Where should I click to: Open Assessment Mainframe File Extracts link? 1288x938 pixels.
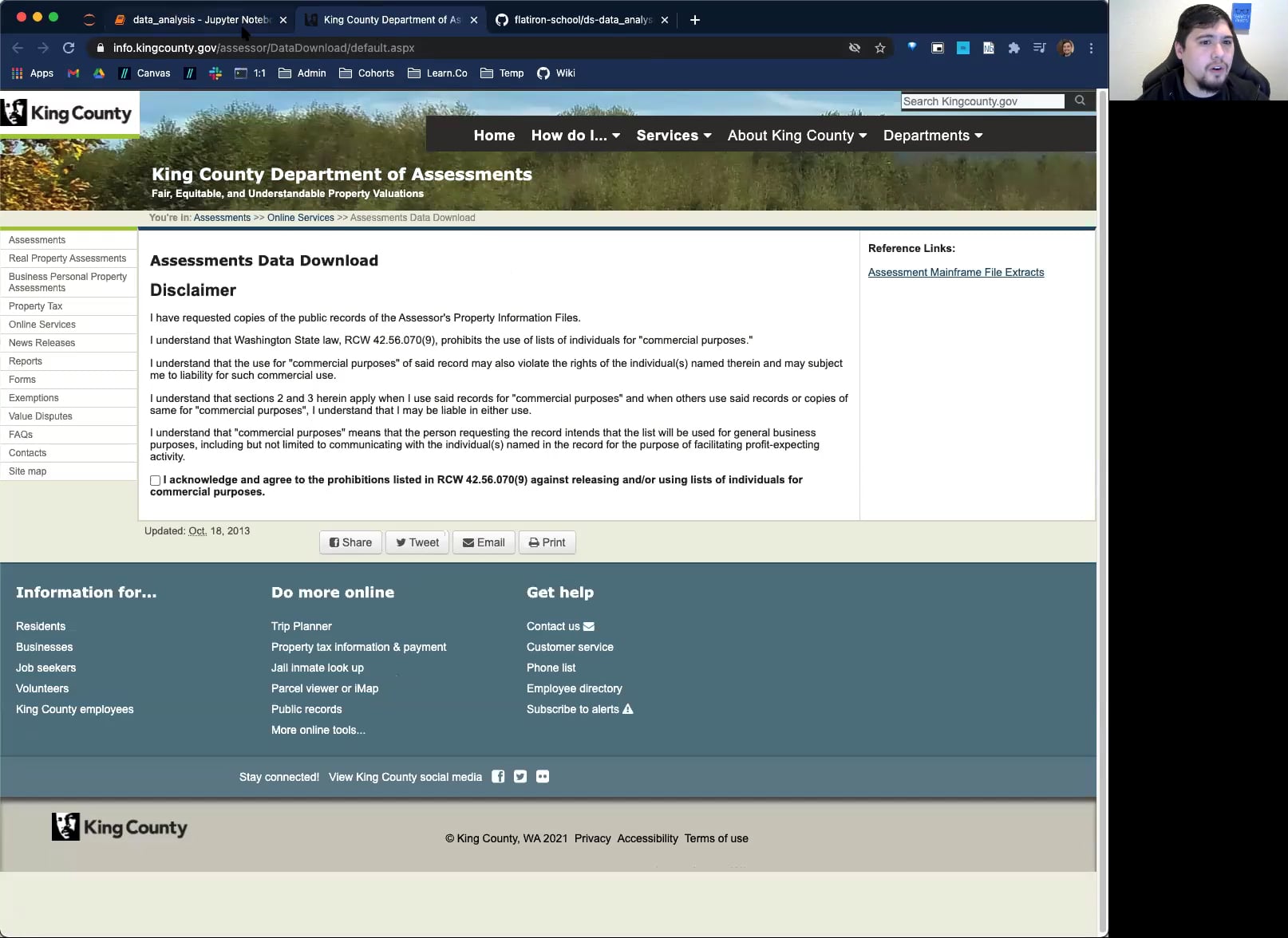(956, 272)
